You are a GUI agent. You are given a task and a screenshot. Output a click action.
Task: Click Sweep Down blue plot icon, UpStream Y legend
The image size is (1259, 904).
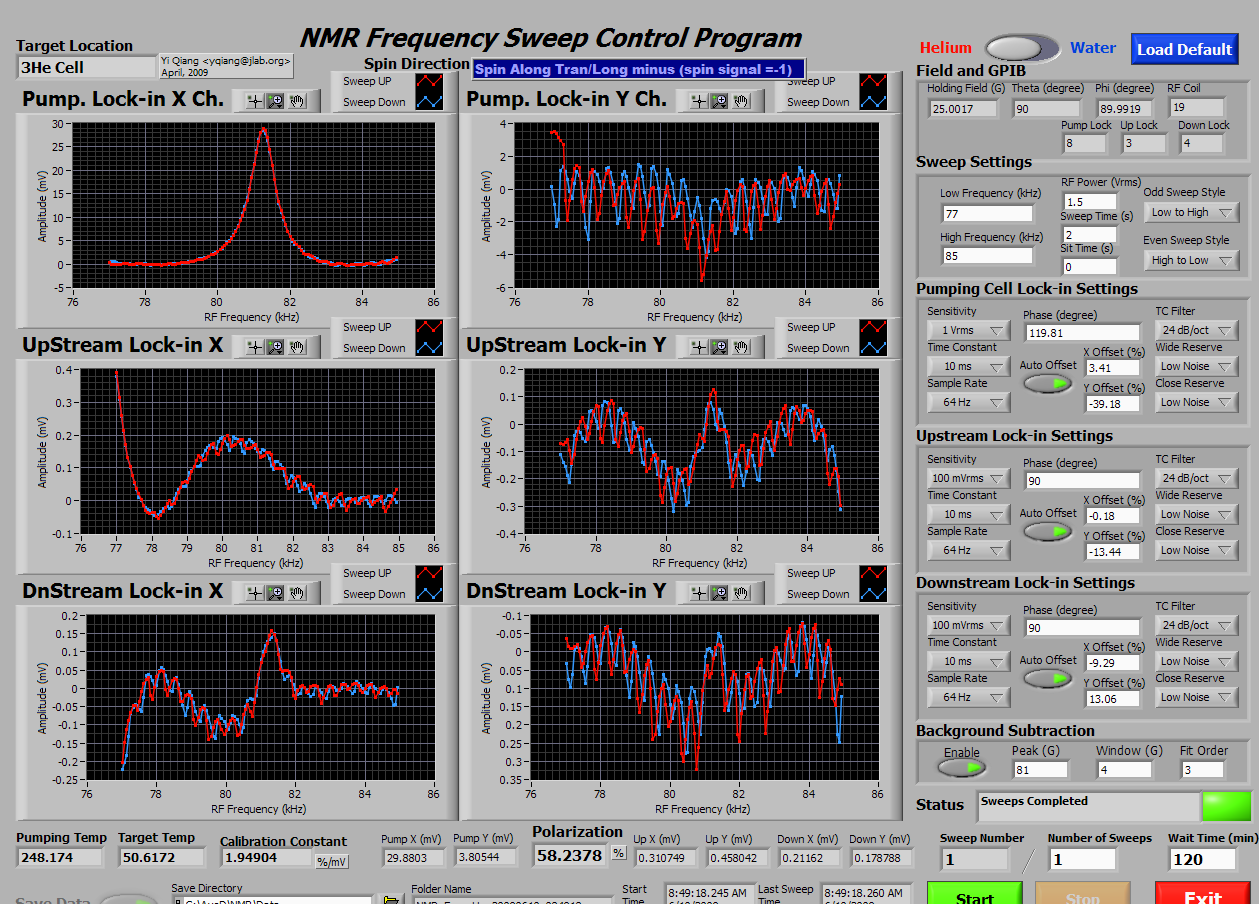[x=873, y=348]
